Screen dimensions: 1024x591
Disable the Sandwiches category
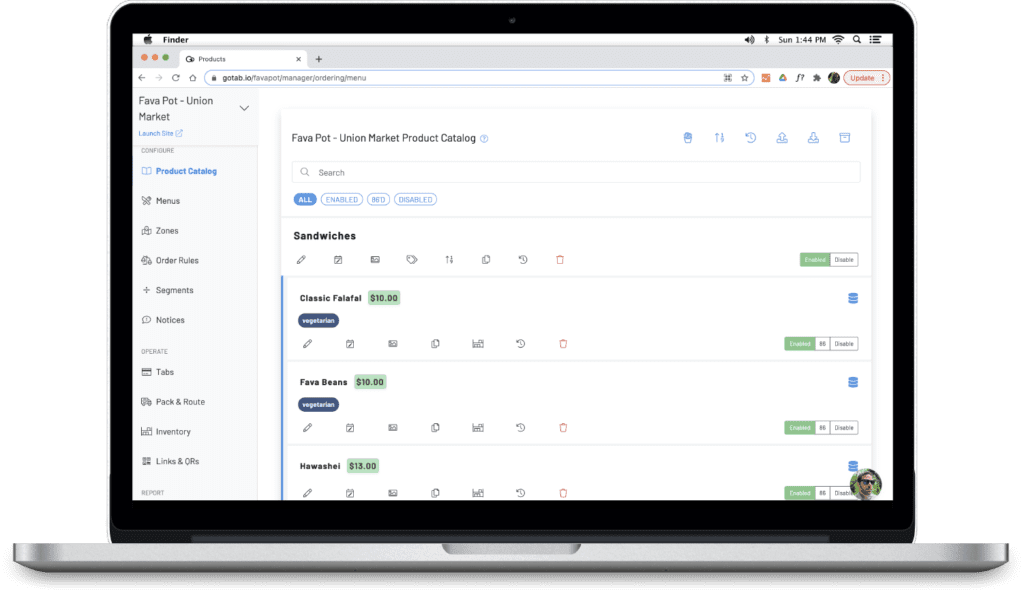(844, 260)
